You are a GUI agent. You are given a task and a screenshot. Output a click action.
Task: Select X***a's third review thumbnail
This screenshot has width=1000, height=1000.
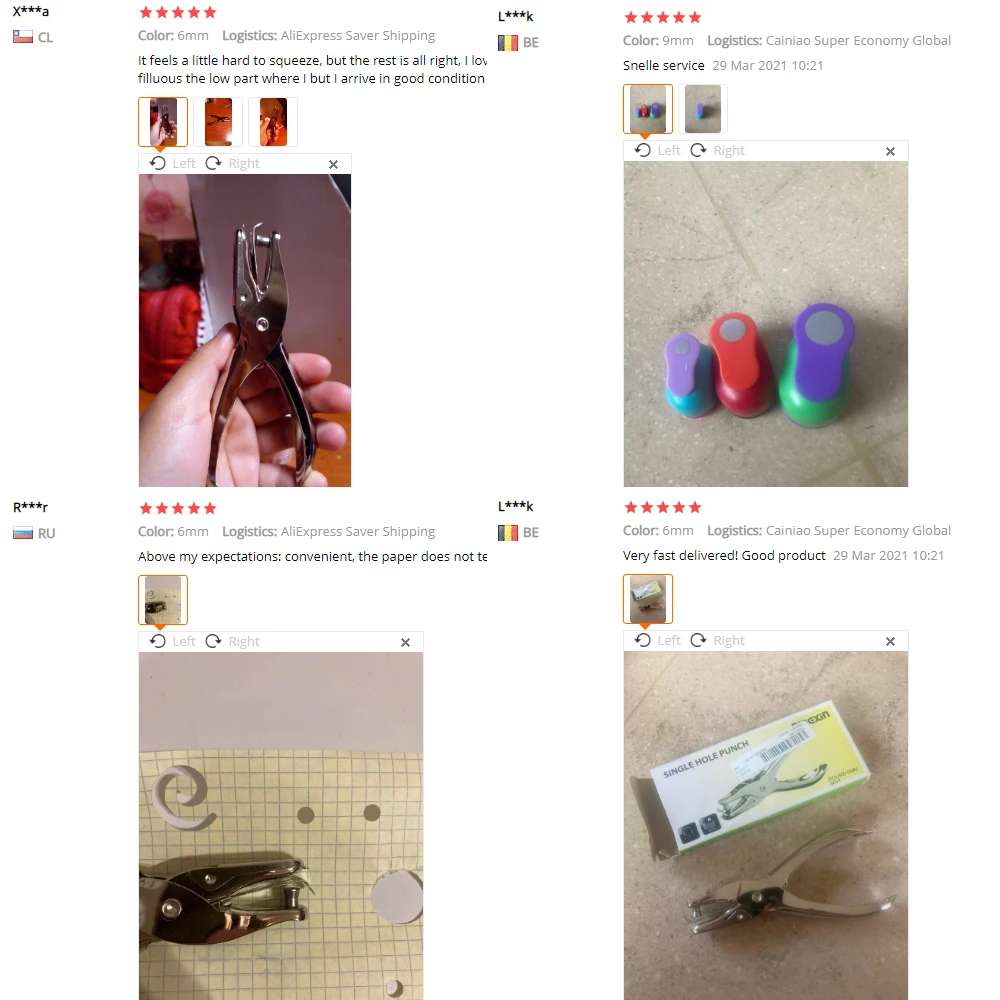(273, 122)
